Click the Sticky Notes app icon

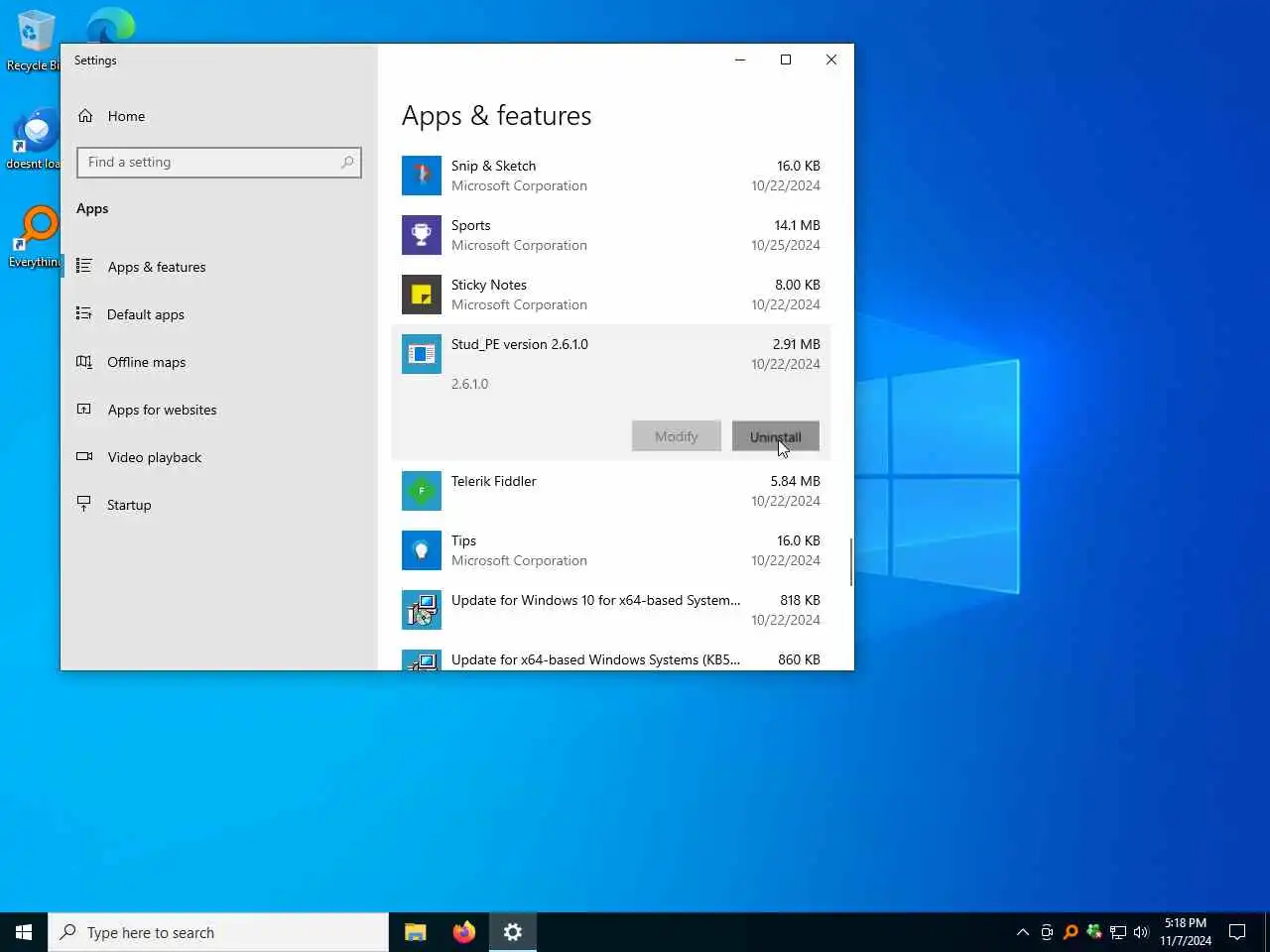pos(422,295)
